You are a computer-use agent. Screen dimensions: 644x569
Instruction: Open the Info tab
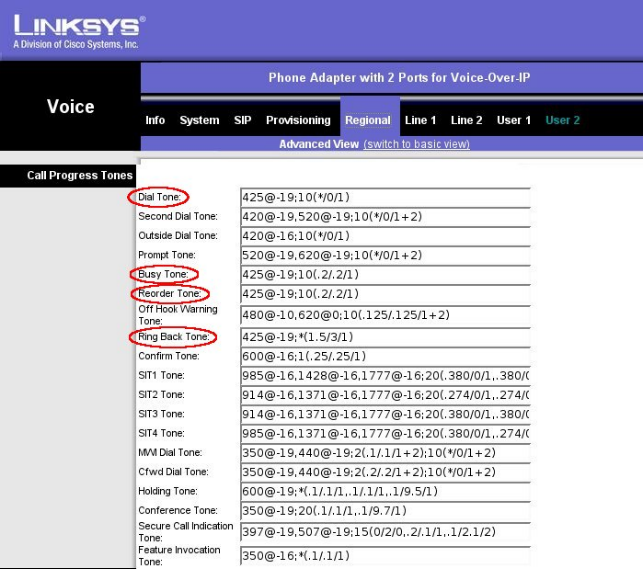point(155,120)
